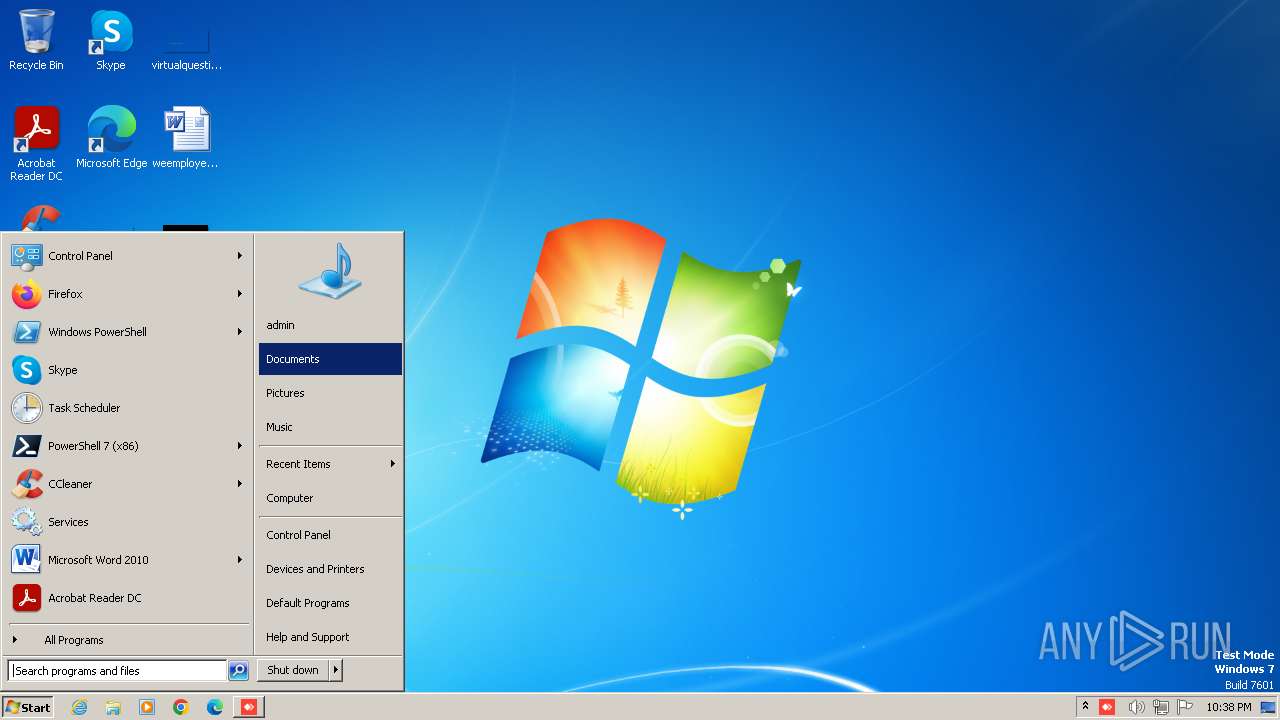This screenshot has width=1280, height=720.
Task: Open the volume speaker tray icon
Action: pyautogui.click(x=1136, y=707)
